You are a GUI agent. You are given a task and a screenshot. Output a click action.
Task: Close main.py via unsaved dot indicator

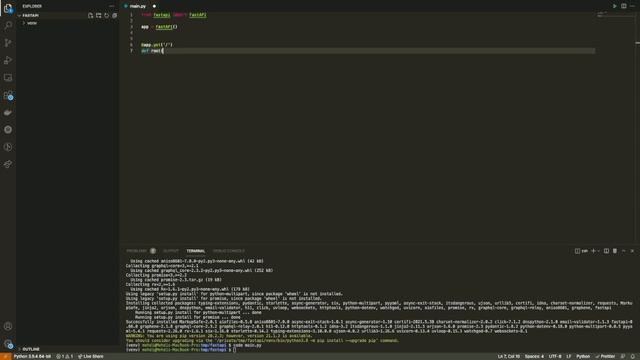tap(154, 6)
